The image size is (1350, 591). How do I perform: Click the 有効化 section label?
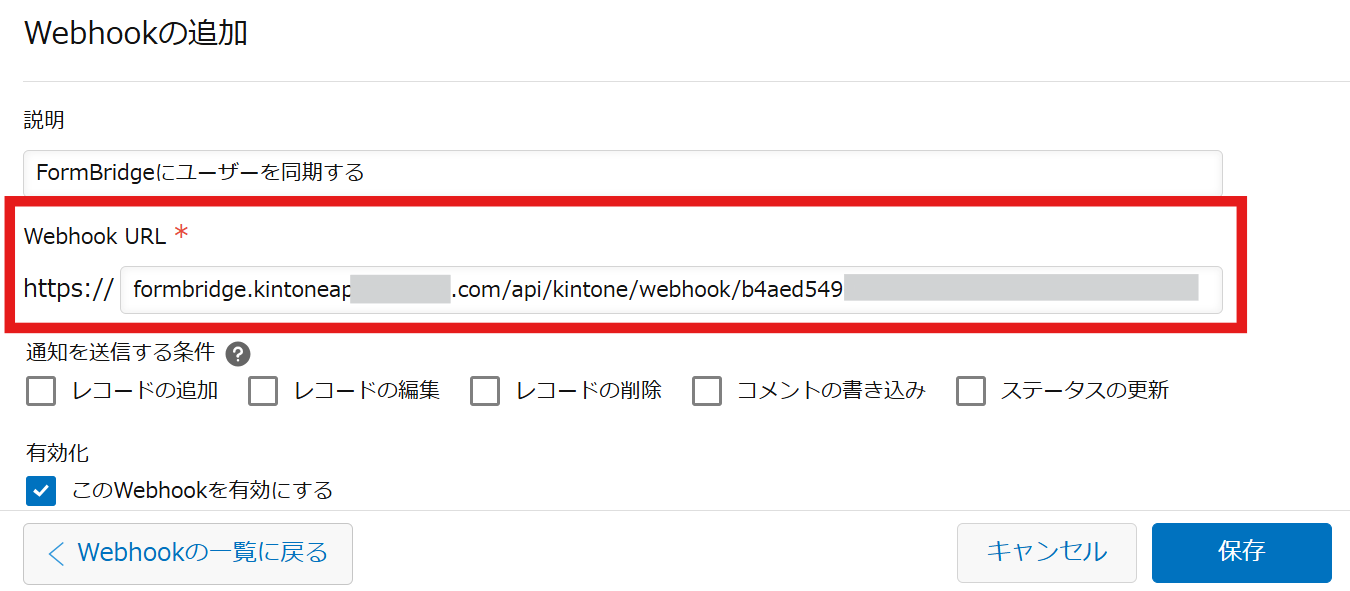57,453
